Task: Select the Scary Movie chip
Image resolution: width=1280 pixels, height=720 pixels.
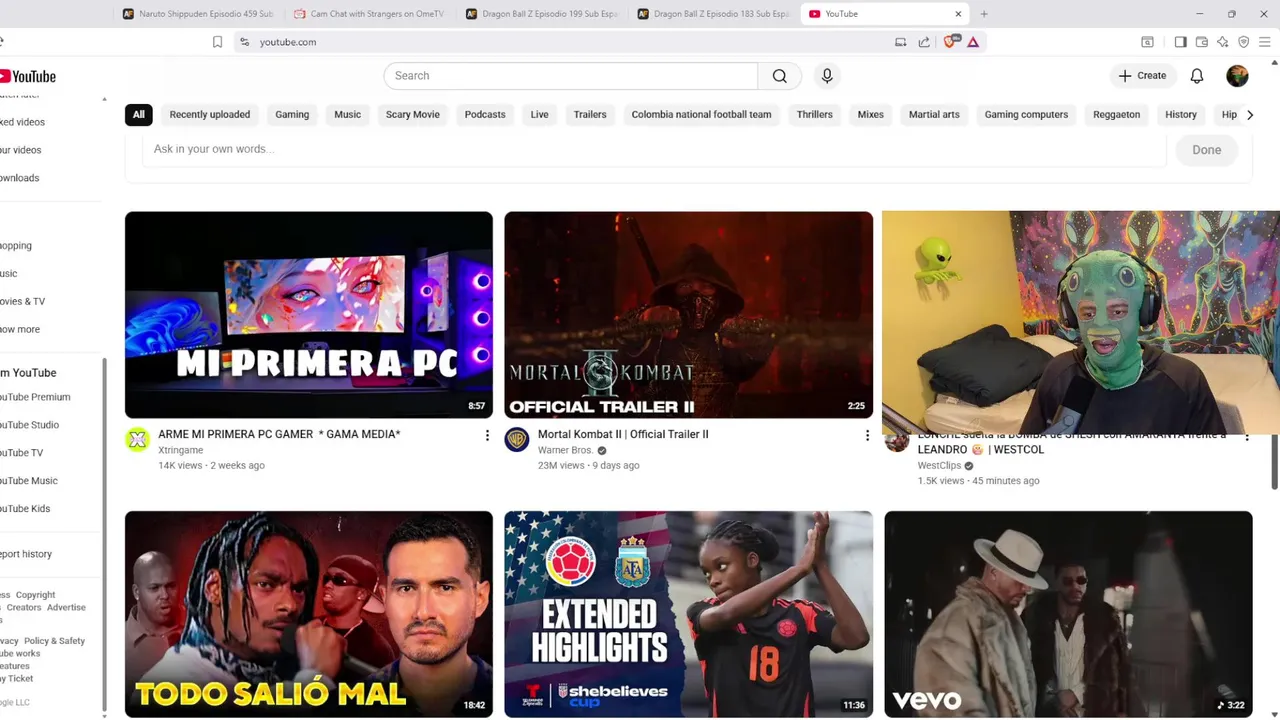Action: tap(413, 114)
